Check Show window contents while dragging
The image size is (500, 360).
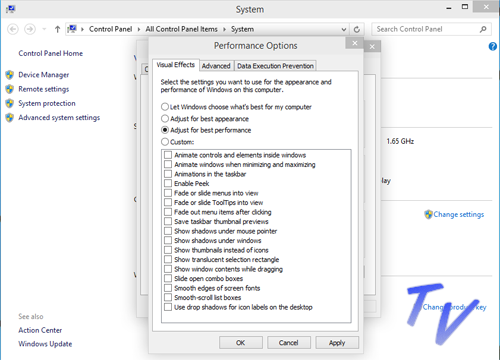[168, 269]
